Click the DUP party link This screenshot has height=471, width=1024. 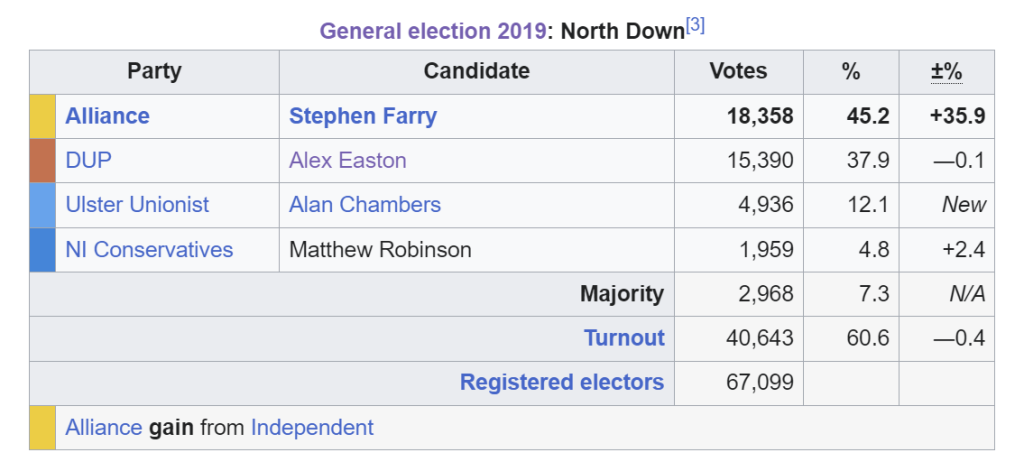coord(88,161)
